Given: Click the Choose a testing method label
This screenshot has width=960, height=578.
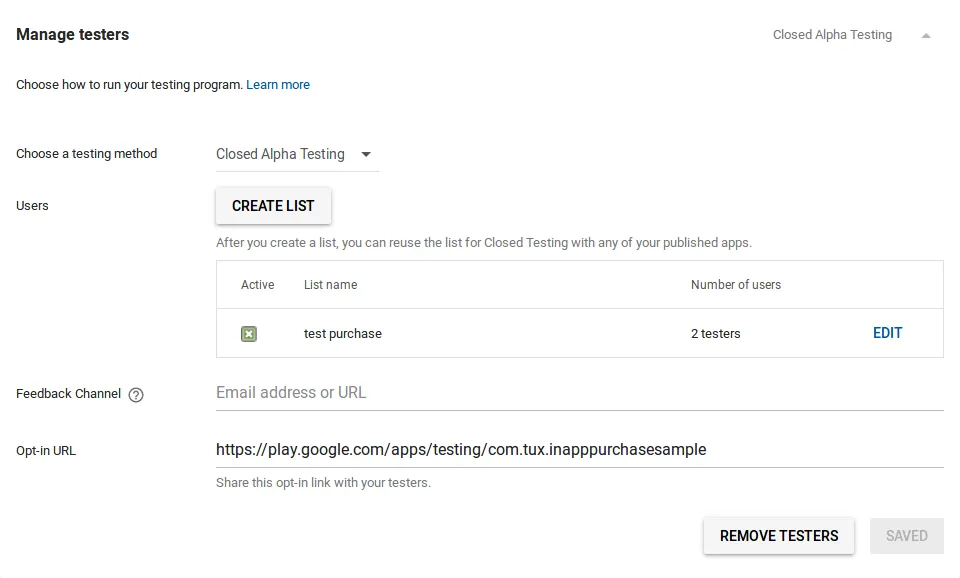Looking at the screenshot, I should click(87, 154).
